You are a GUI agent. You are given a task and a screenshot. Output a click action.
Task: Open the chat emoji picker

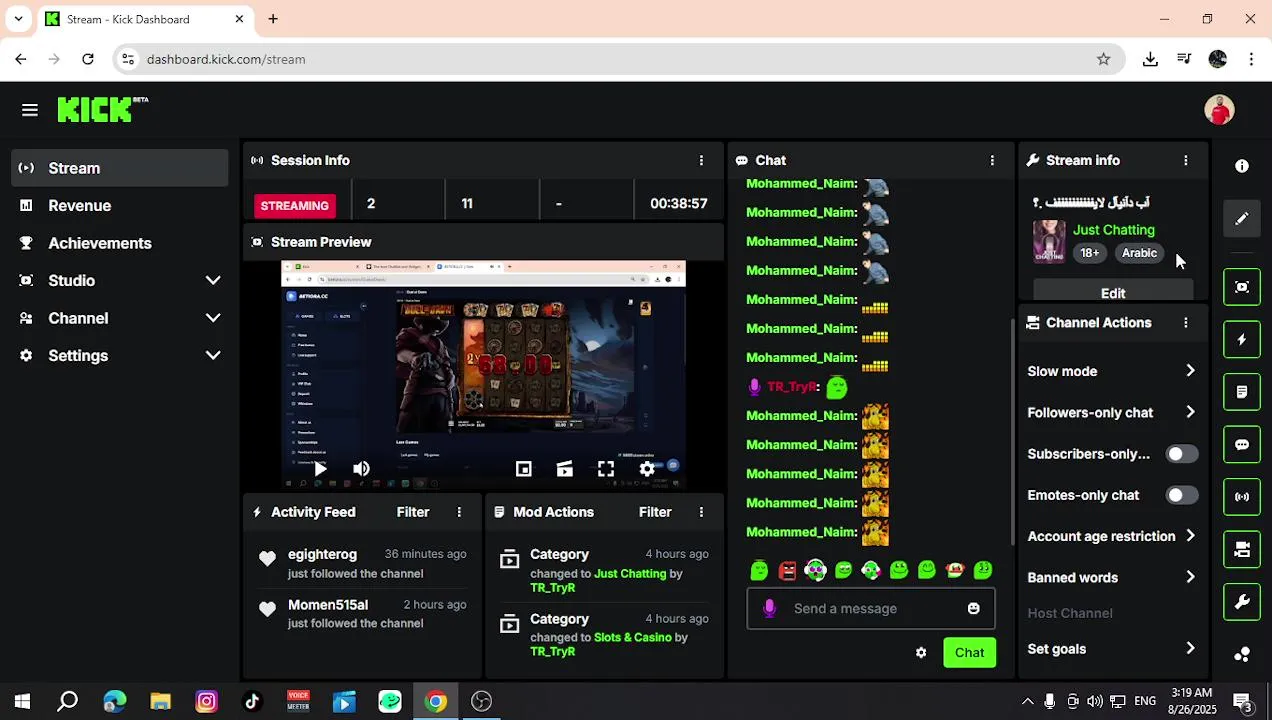tap(974, 608)
